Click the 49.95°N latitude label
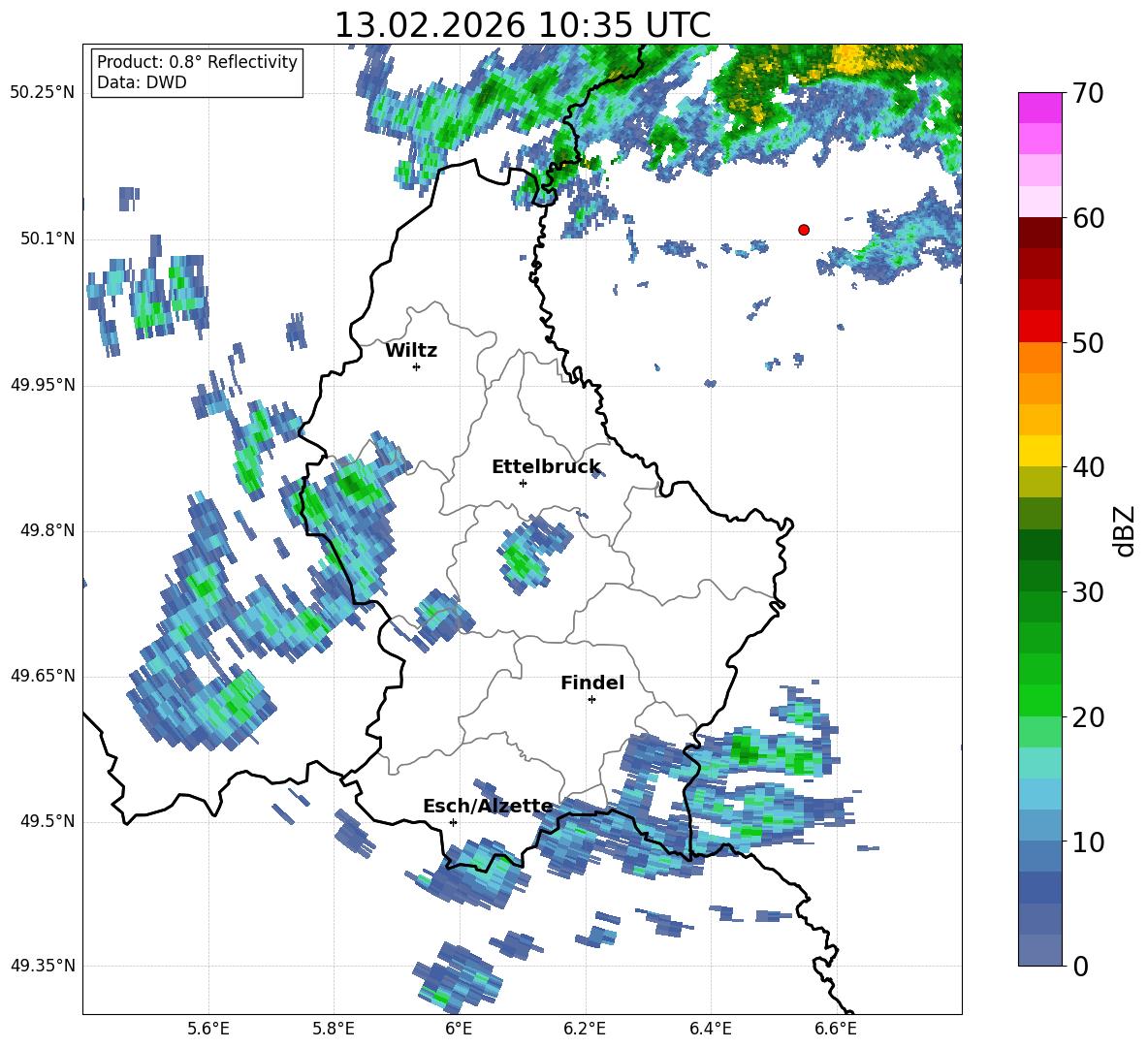This screenshot has height=1048, width=1148. [43, 385]
